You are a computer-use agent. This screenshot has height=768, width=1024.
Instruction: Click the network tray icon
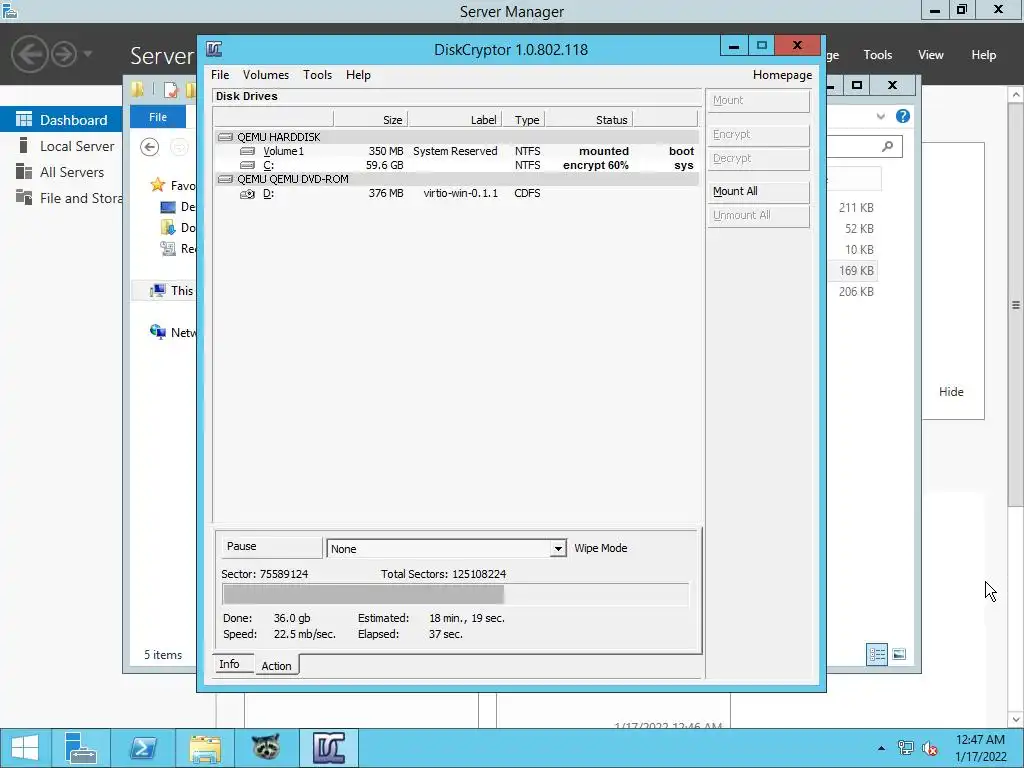pyautogui.click(x=905, y=748)
